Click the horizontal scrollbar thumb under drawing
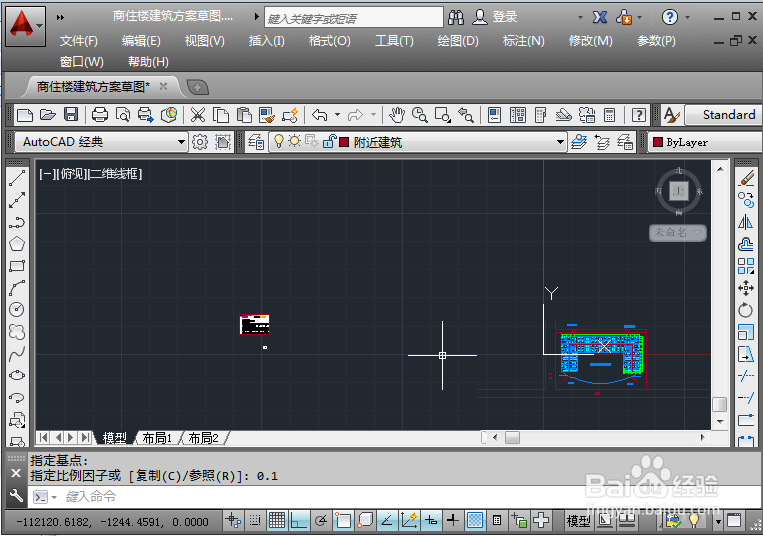 (512, 438)
